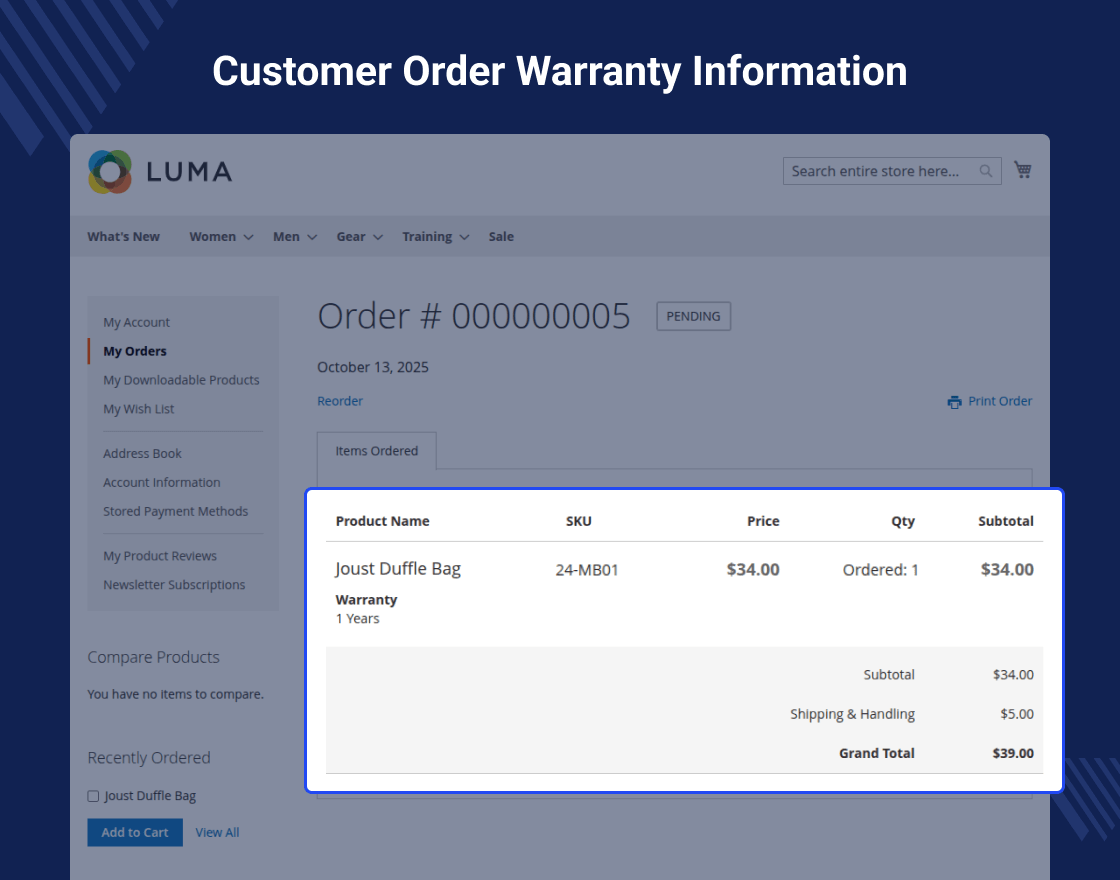
Task: Click the Joust Duffle Bag product name in table
Action: 398,569
